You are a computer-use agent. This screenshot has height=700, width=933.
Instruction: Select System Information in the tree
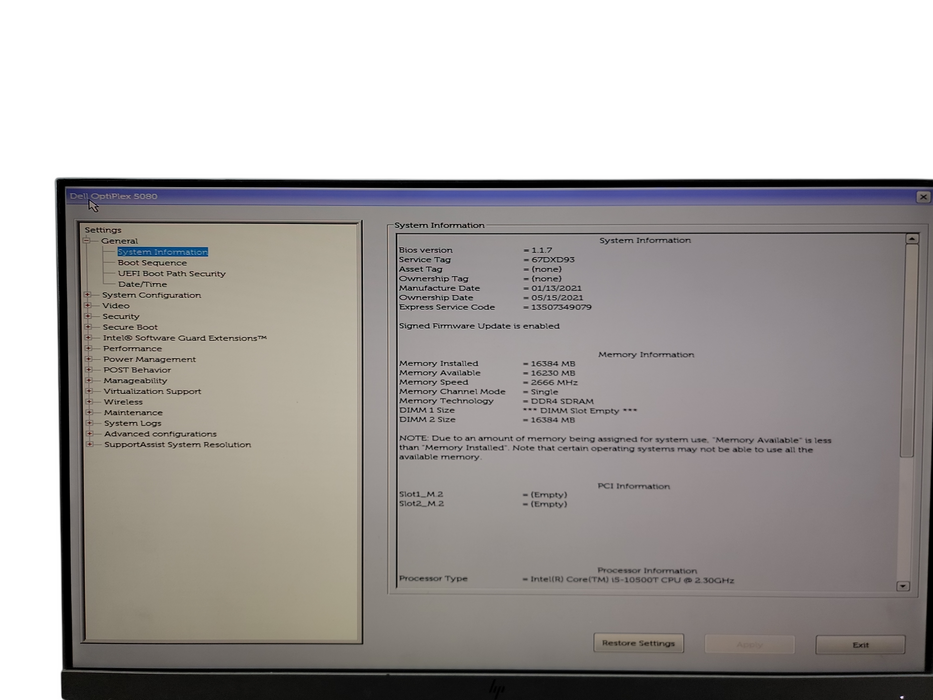tap(162, 252)
